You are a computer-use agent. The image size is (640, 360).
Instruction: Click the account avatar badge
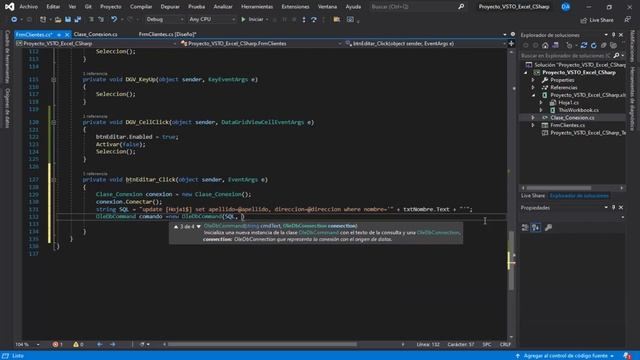point(566,7)
